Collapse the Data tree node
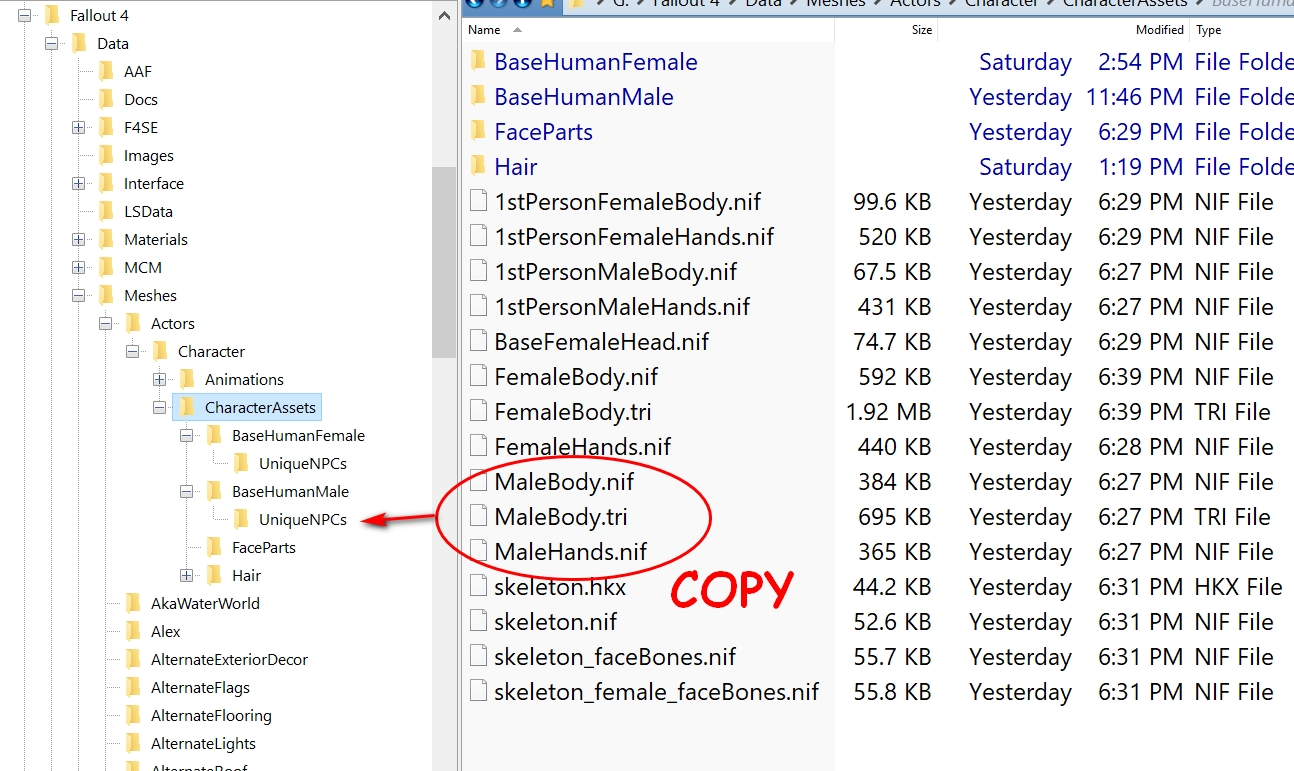This screenshot has height=771, width=1294. coord(51,43)
